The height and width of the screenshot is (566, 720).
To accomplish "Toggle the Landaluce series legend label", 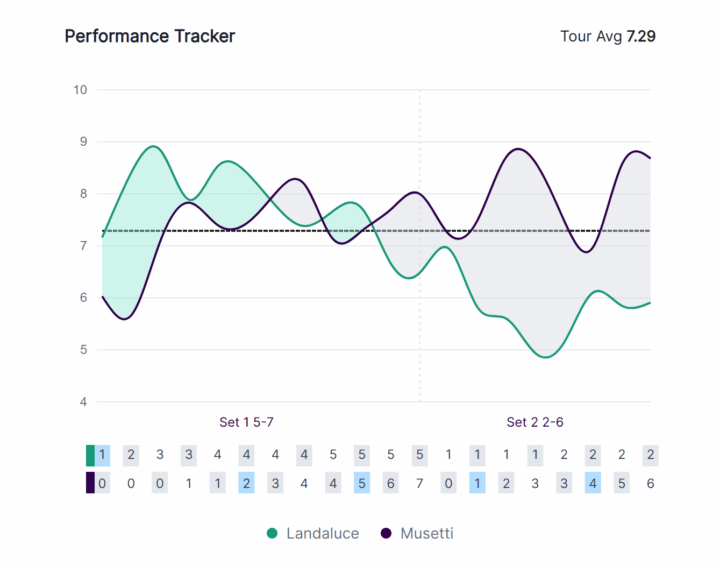I will [x=322, y=534].
